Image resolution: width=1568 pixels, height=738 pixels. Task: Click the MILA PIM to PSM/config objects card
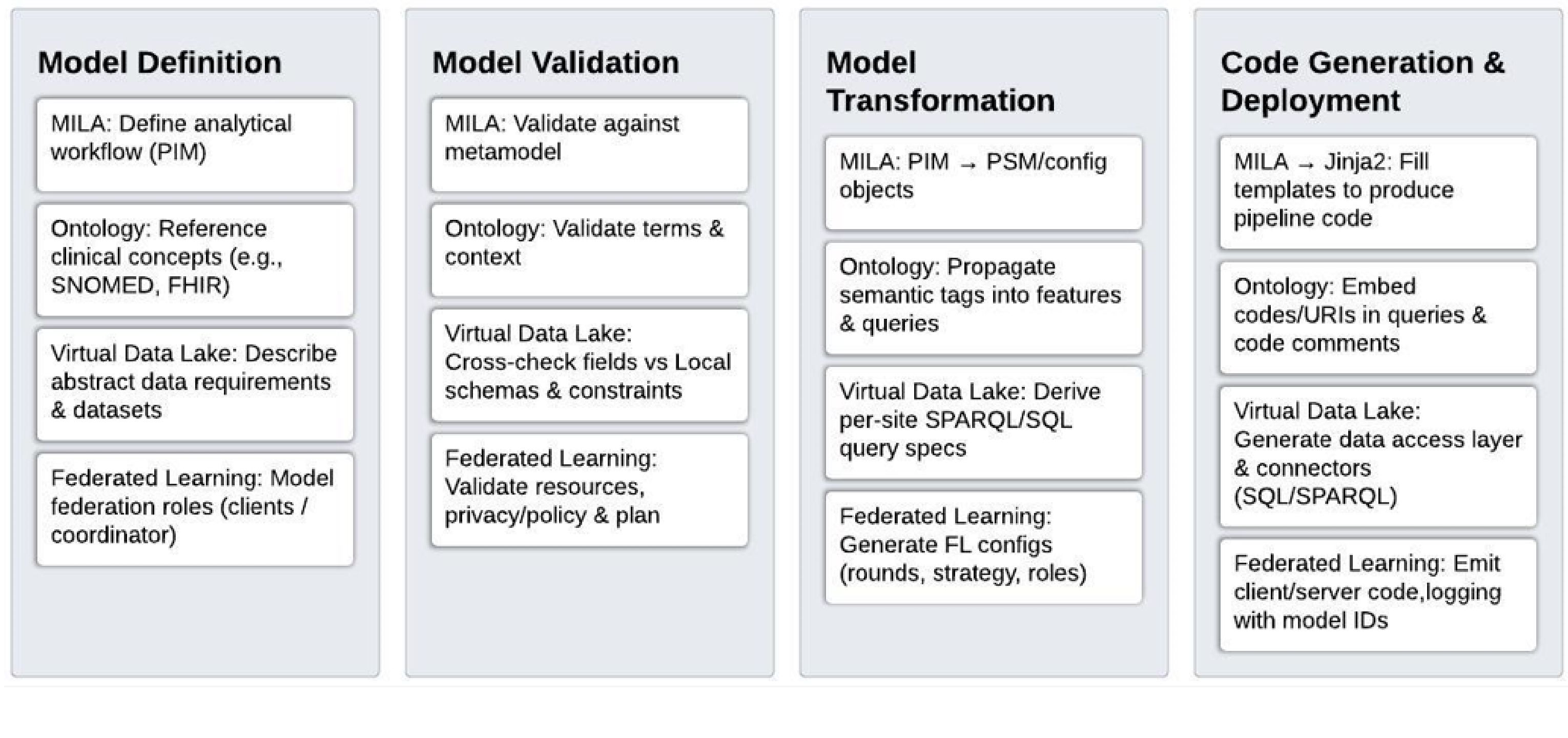tap(983, 182)
